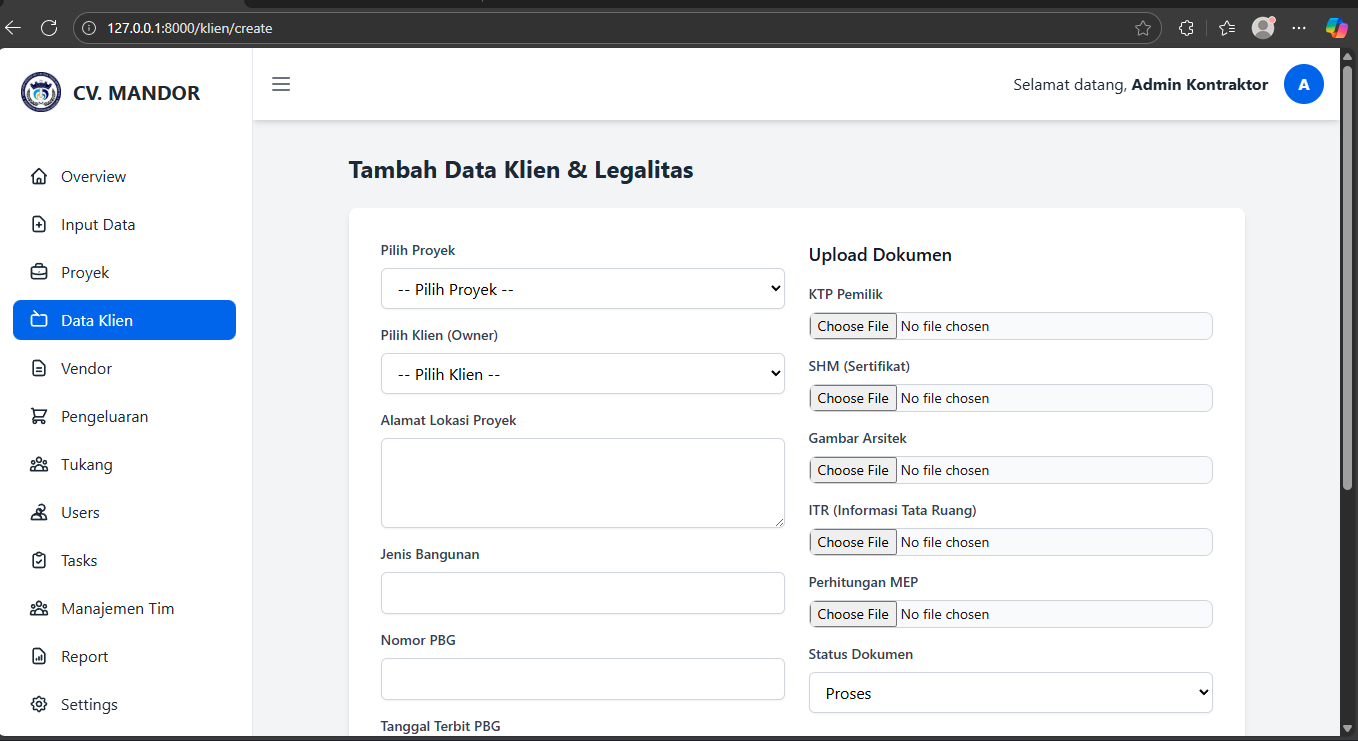1358x741 pixels.
Task: Expand the Status Dokumen dropdown
Action: [1010, 693]
